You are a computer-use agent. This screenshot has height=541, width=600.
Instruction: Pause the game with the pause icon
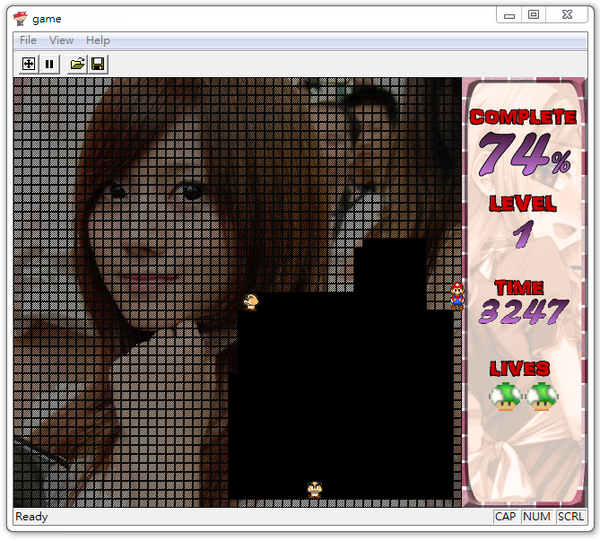point(49,64)
